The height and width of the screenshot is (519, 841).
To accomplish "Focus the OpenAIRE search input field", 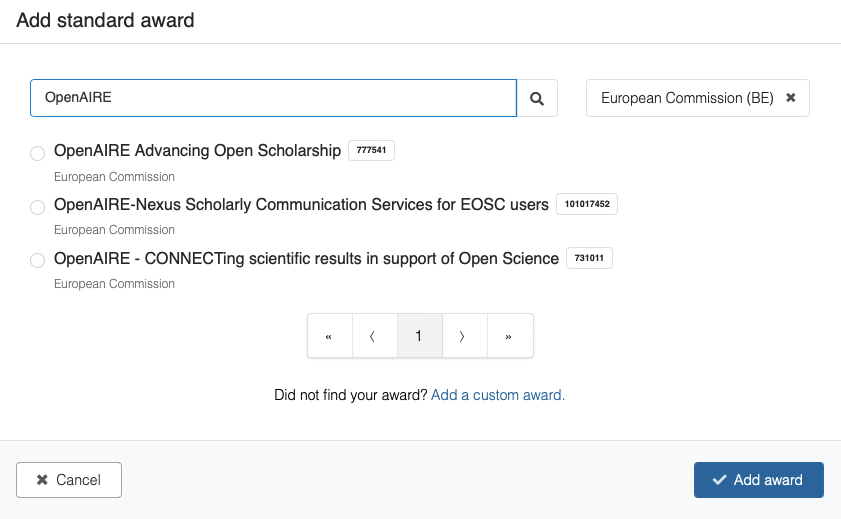I will pyautogui.click(x=273, y=98).
